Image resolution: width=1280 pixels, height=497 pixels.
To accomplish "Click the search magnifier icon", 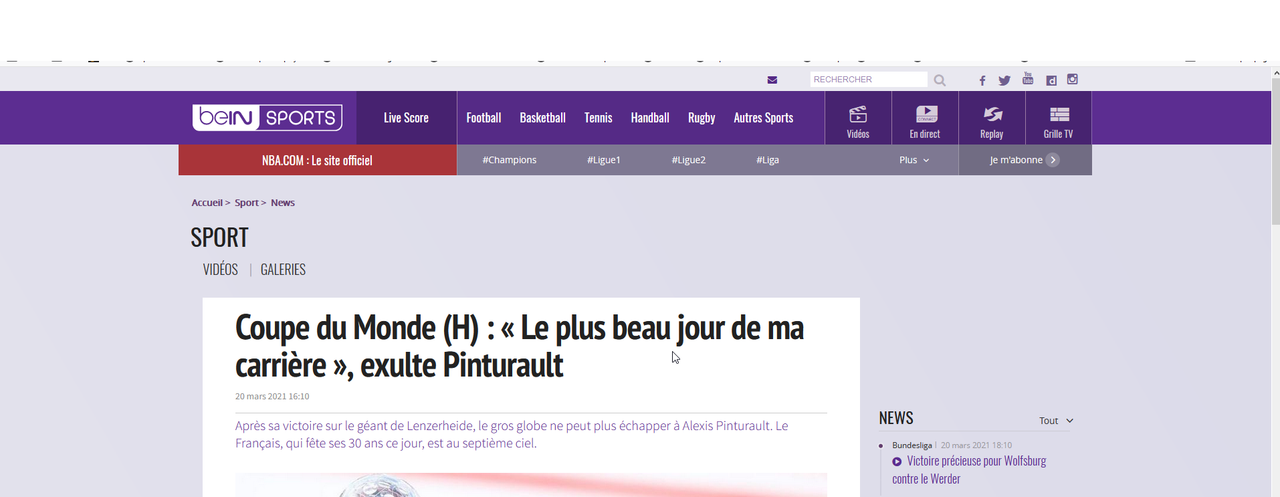I will [x=940, y=80].
